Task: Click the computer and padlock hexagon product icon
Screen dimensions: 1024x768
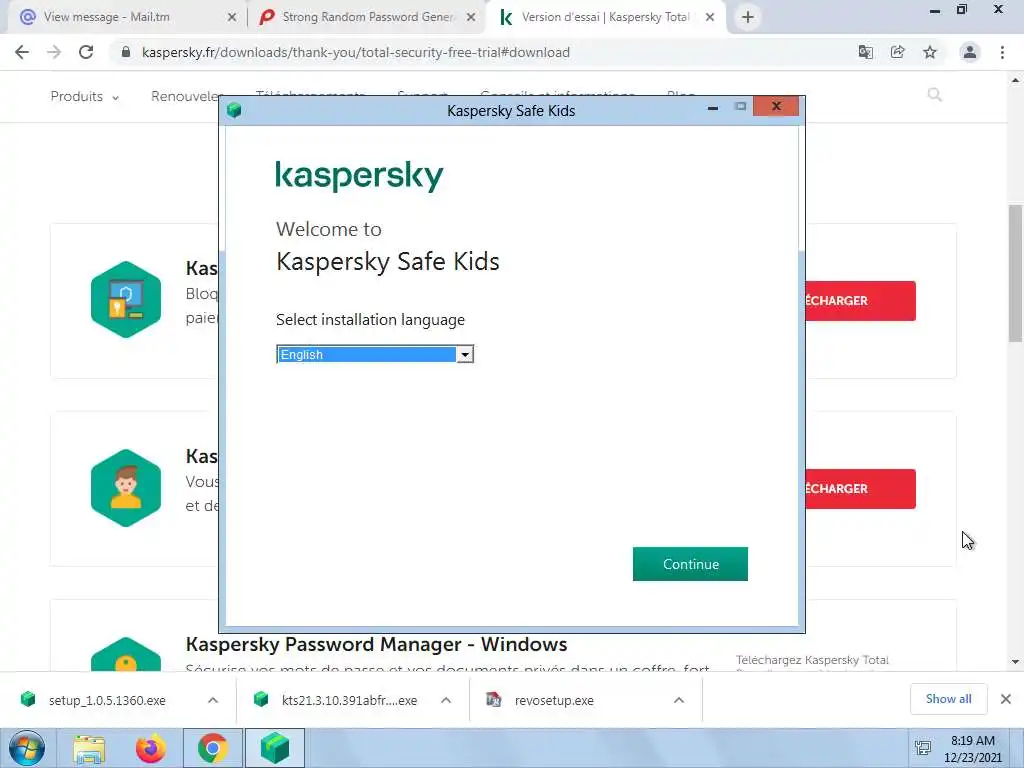Action: point(126,299)
